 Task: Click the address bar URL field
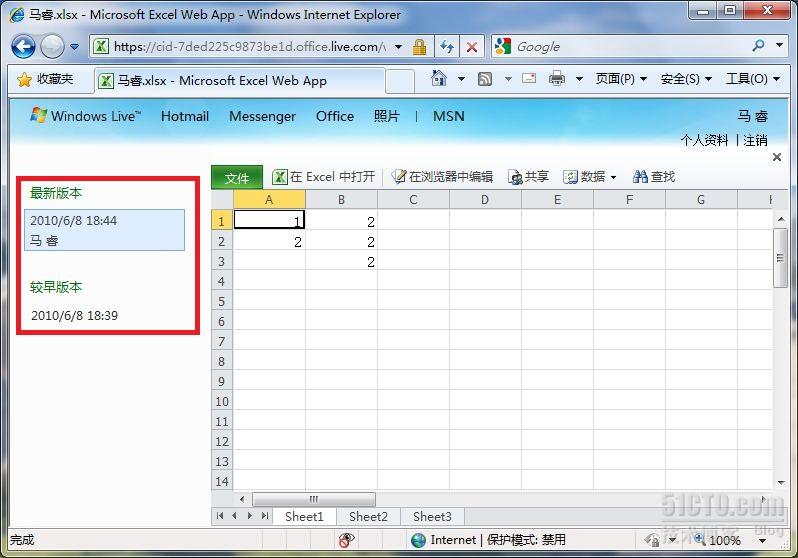249,47
